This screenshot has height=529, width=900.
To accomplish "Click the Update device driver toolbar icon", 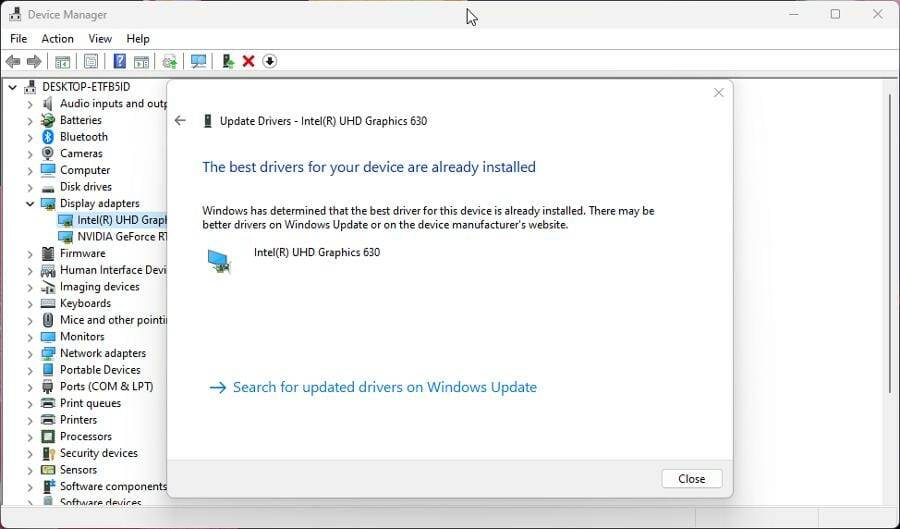I will coord(169,61).
